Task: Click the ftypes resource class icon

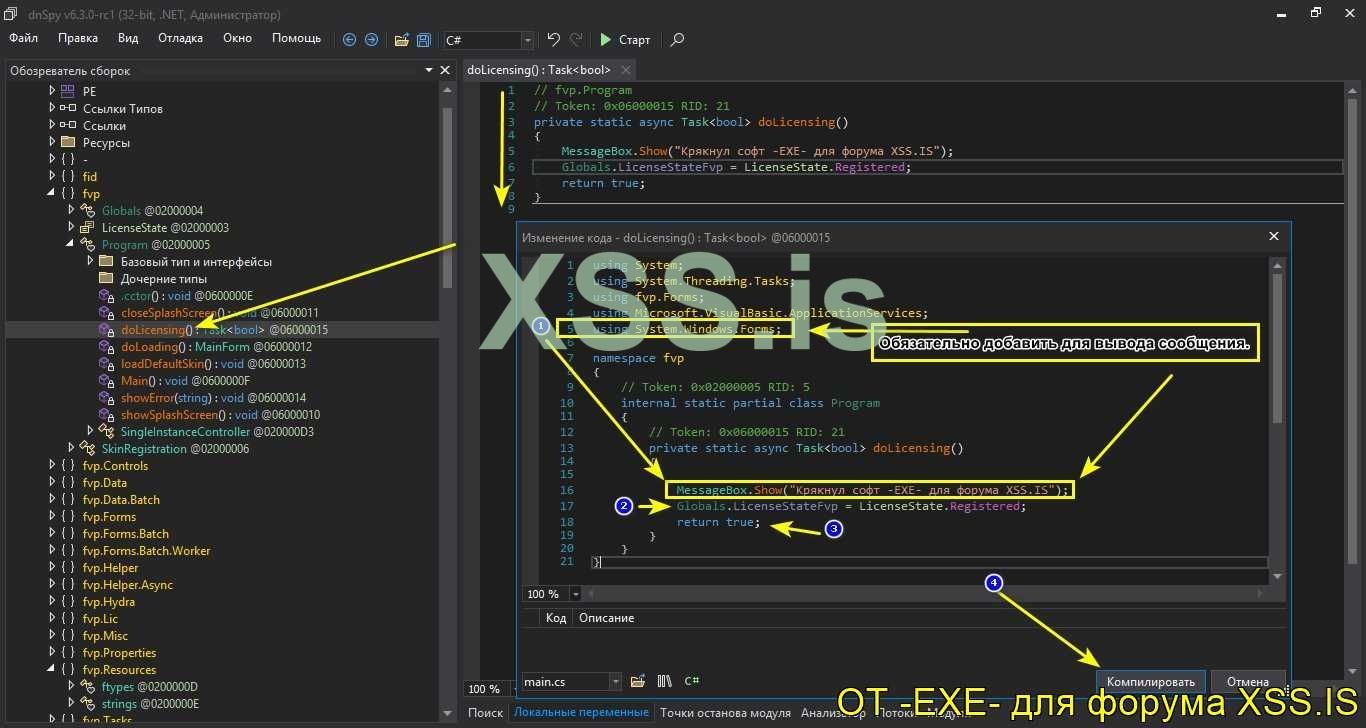Action: pyautogui.click(x=86, y=686)
